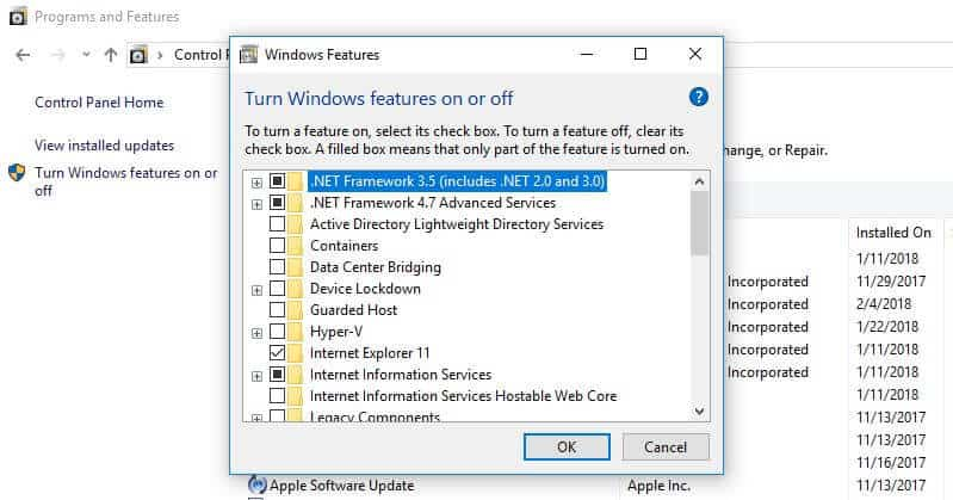Click the shield icon beside Turn Windows features
The width and height of the screenshot is (953, 500).
pos(17,173)
